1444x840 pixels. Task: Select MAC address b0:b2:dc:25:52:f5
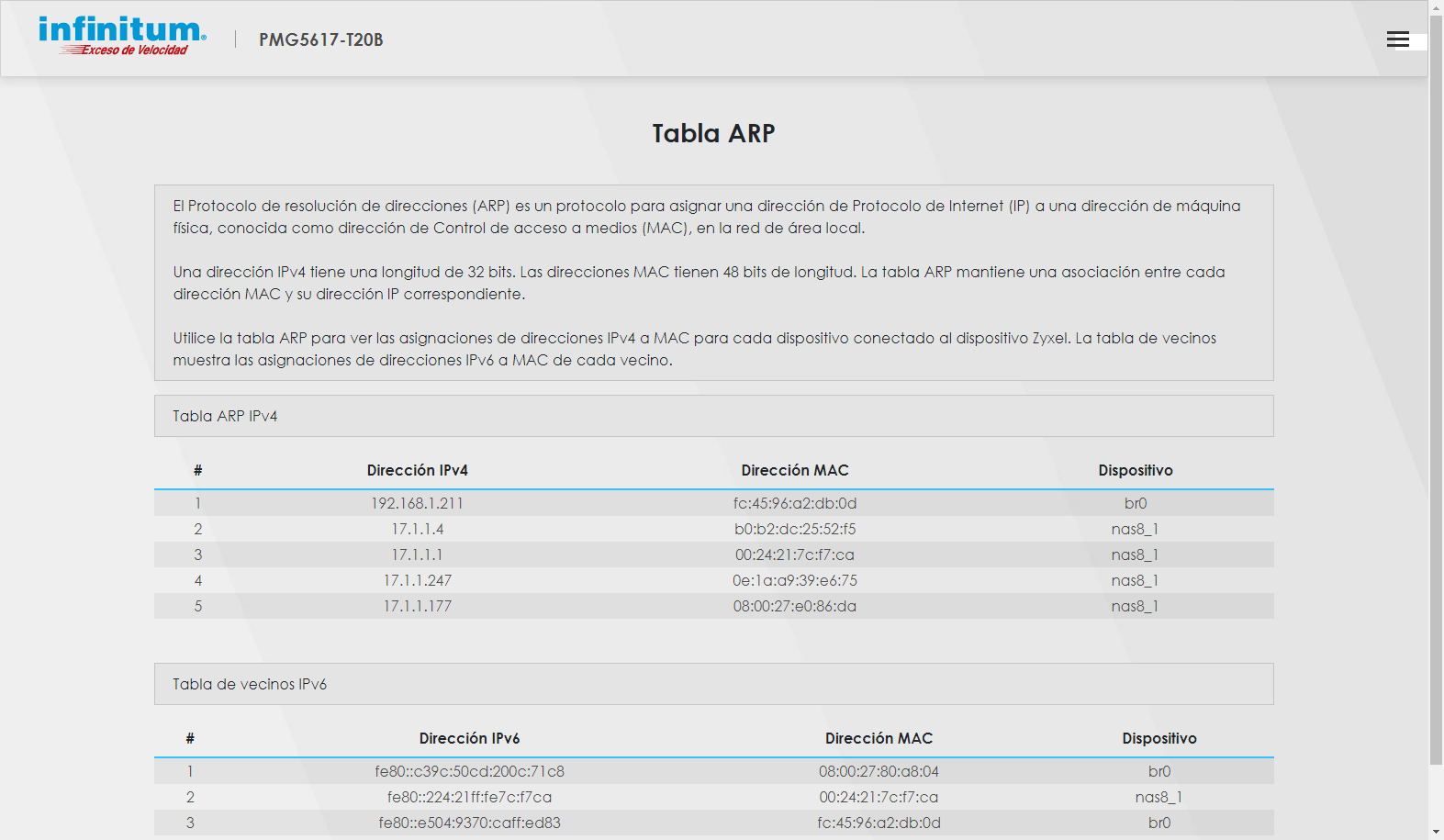click(794, 529)
